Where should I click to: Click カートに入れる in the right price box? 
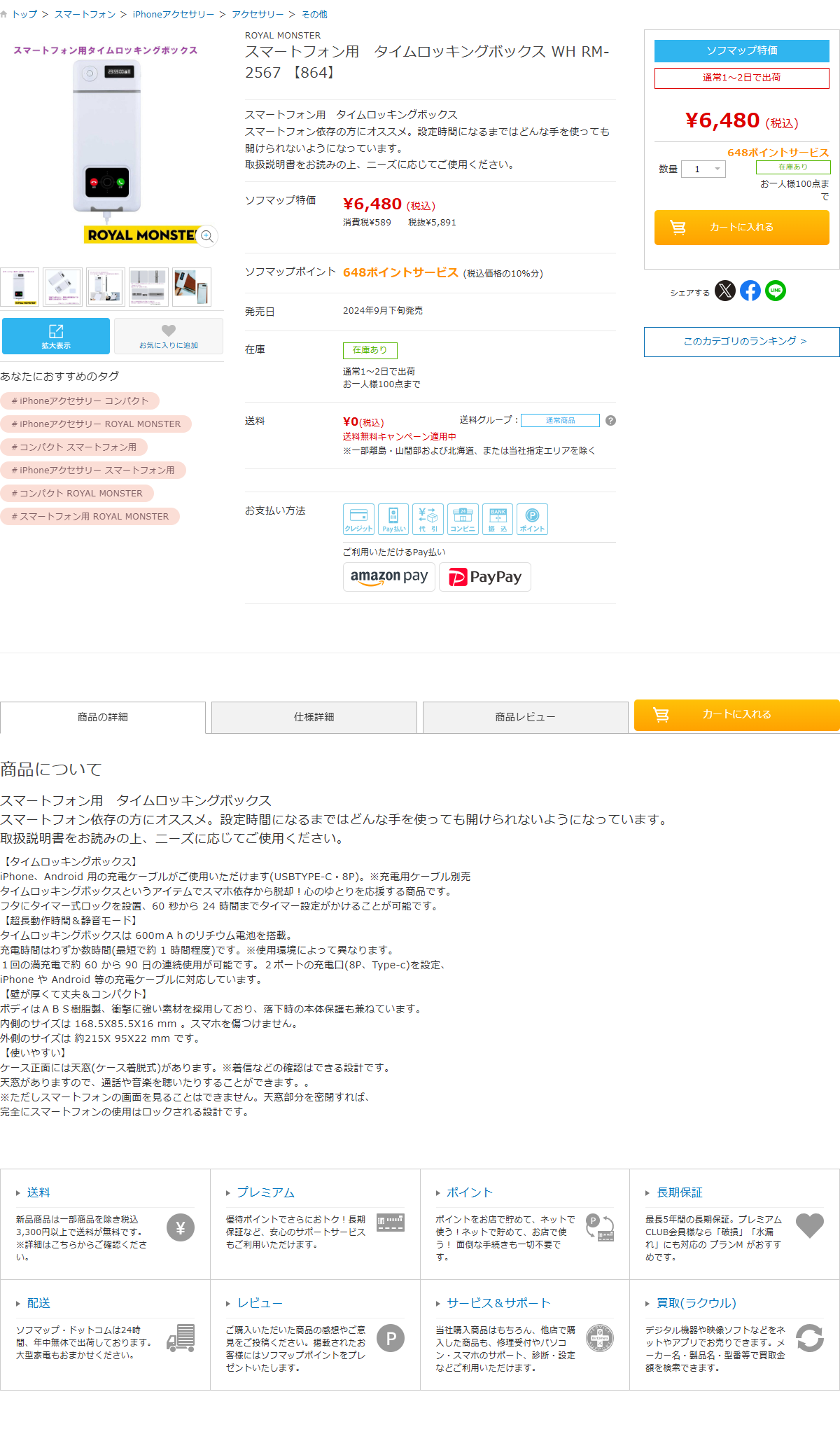tap(742, 228)
